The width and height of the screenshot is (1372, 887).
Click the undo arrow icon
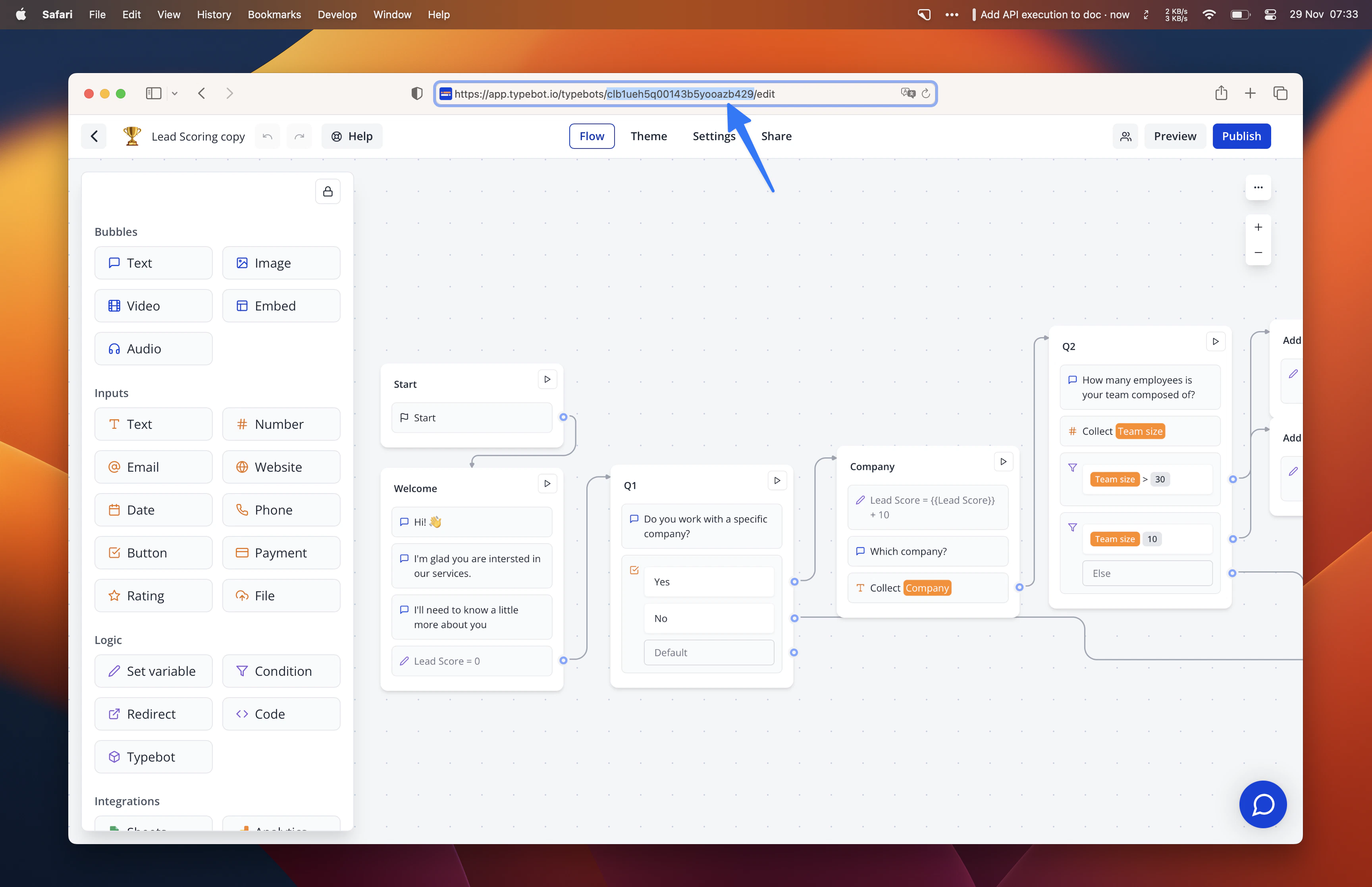click(x=267, y=136)
